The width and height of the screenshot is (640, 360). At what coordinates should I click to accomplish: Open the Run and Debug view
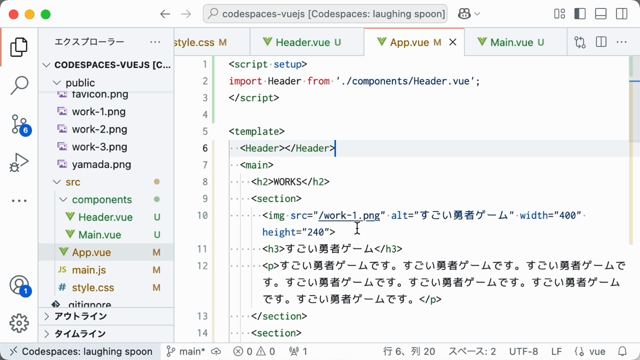point(19,162)
